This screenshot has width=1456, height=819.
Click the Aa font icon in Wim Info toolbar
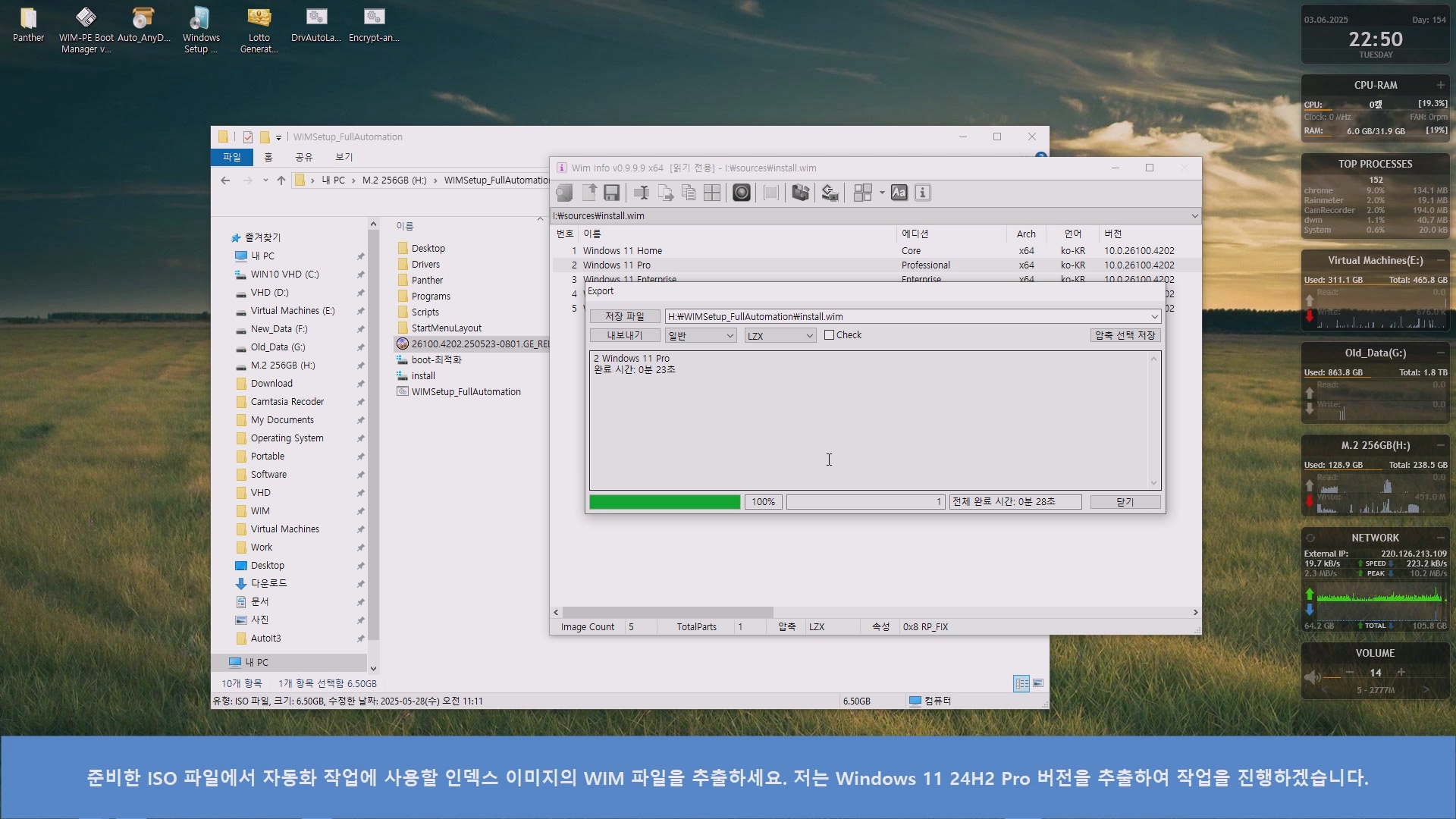899,193
